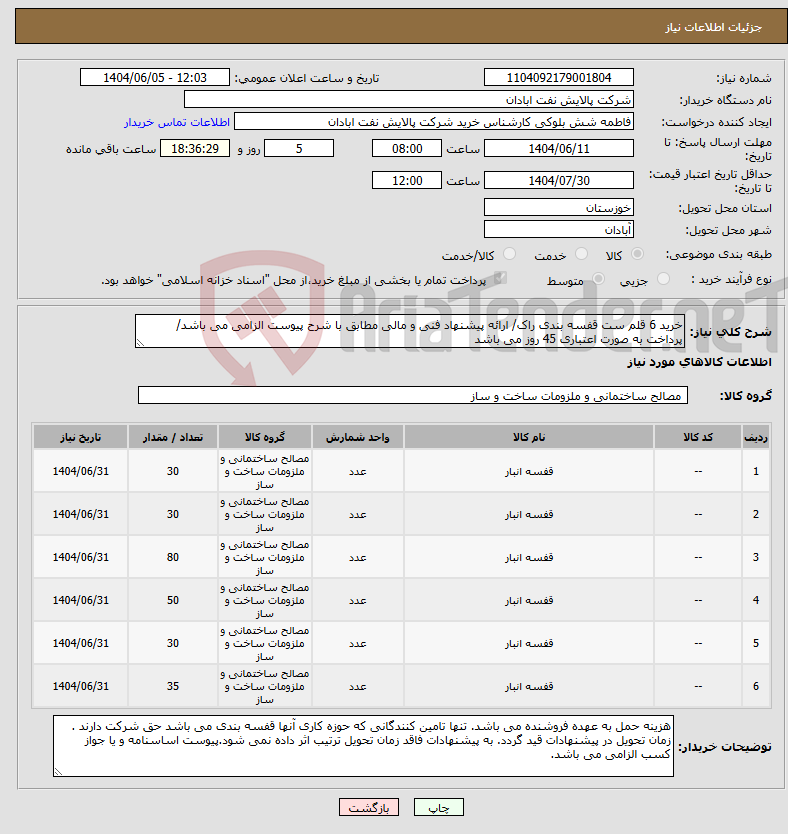Click the response deadline date 1404/06/11
Image resolution: width=788 pixels, height=834 pixels.
coord(559,148)
